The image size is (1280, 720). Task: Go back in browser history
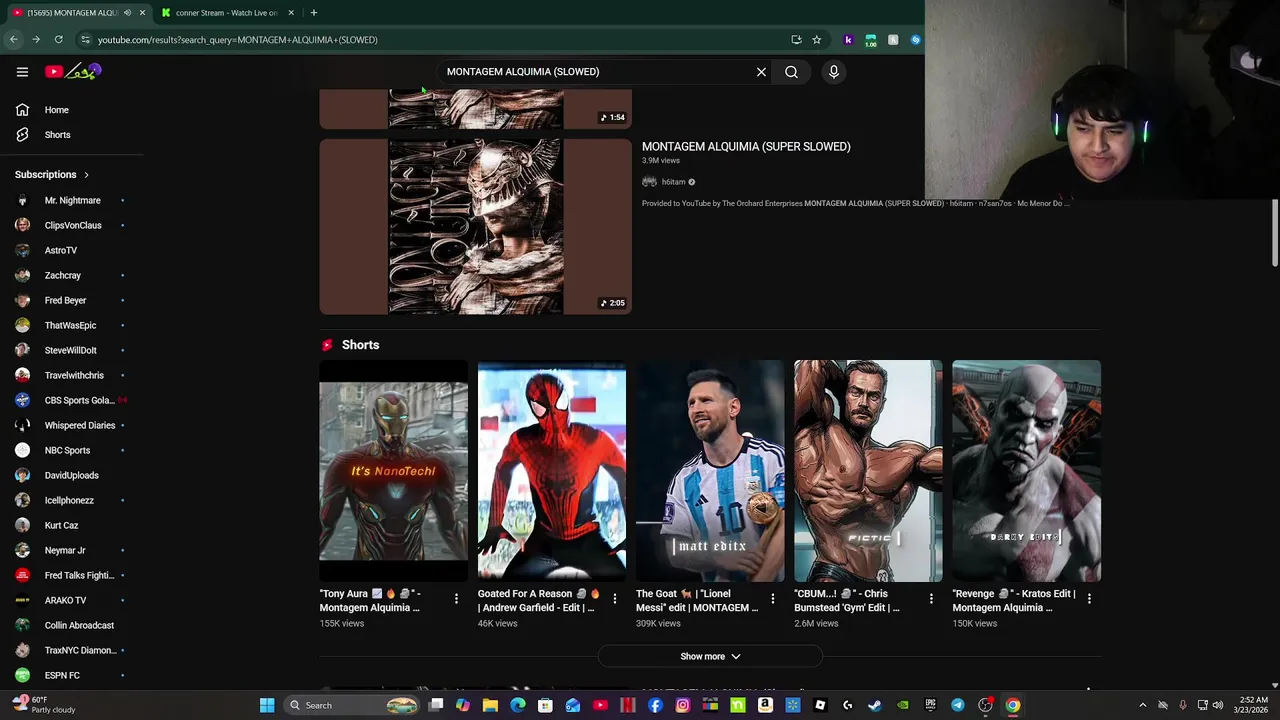click(x=13, y=40)
